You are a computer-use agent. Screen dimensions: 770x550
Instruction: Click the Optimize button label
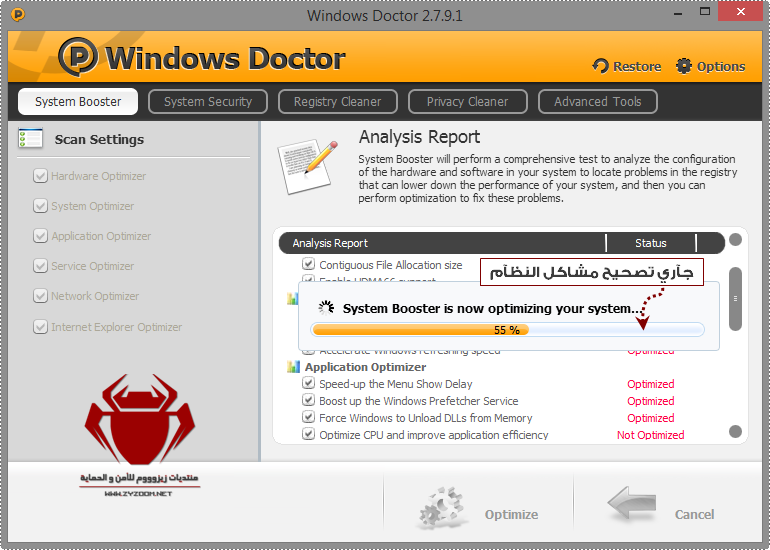click(511, 514)
